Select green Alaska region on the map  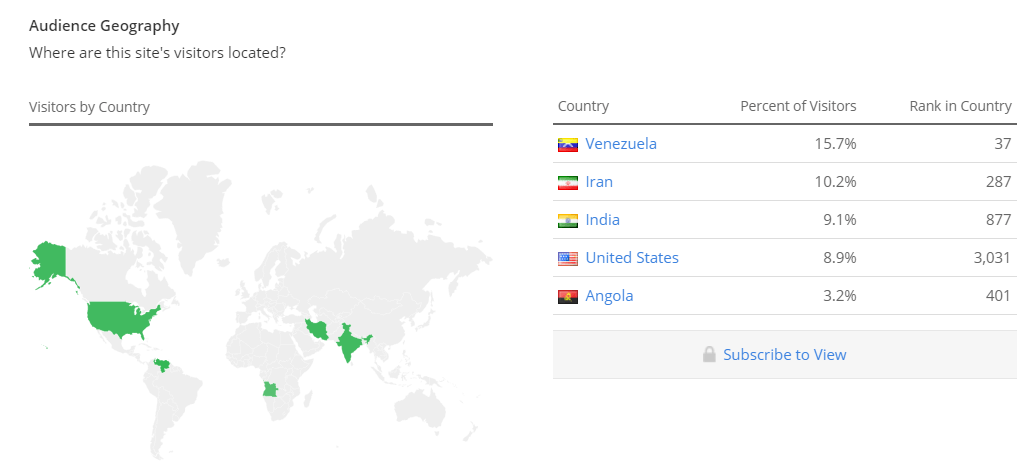tap(50, 262)
